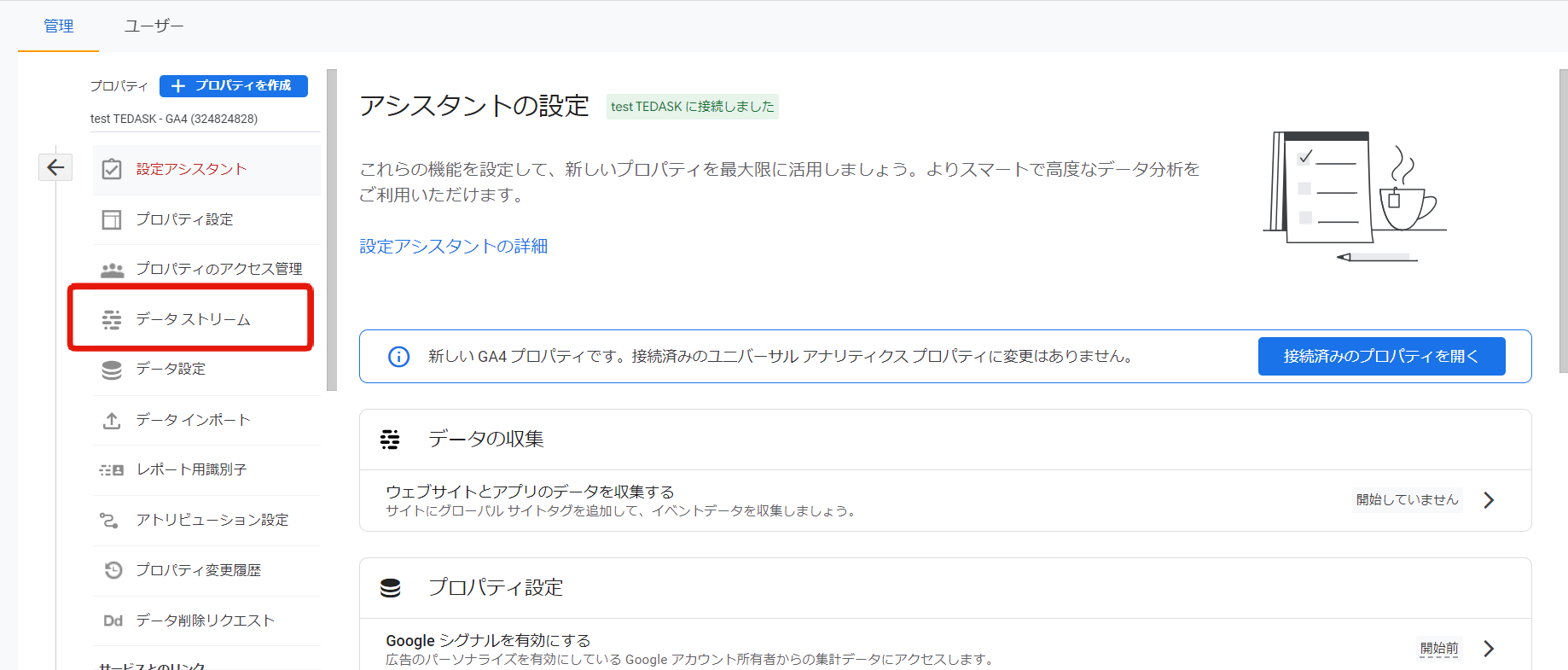Click the プロパティ変更履歴 history icon
1568x670 pixels.
tap(113, 570)
